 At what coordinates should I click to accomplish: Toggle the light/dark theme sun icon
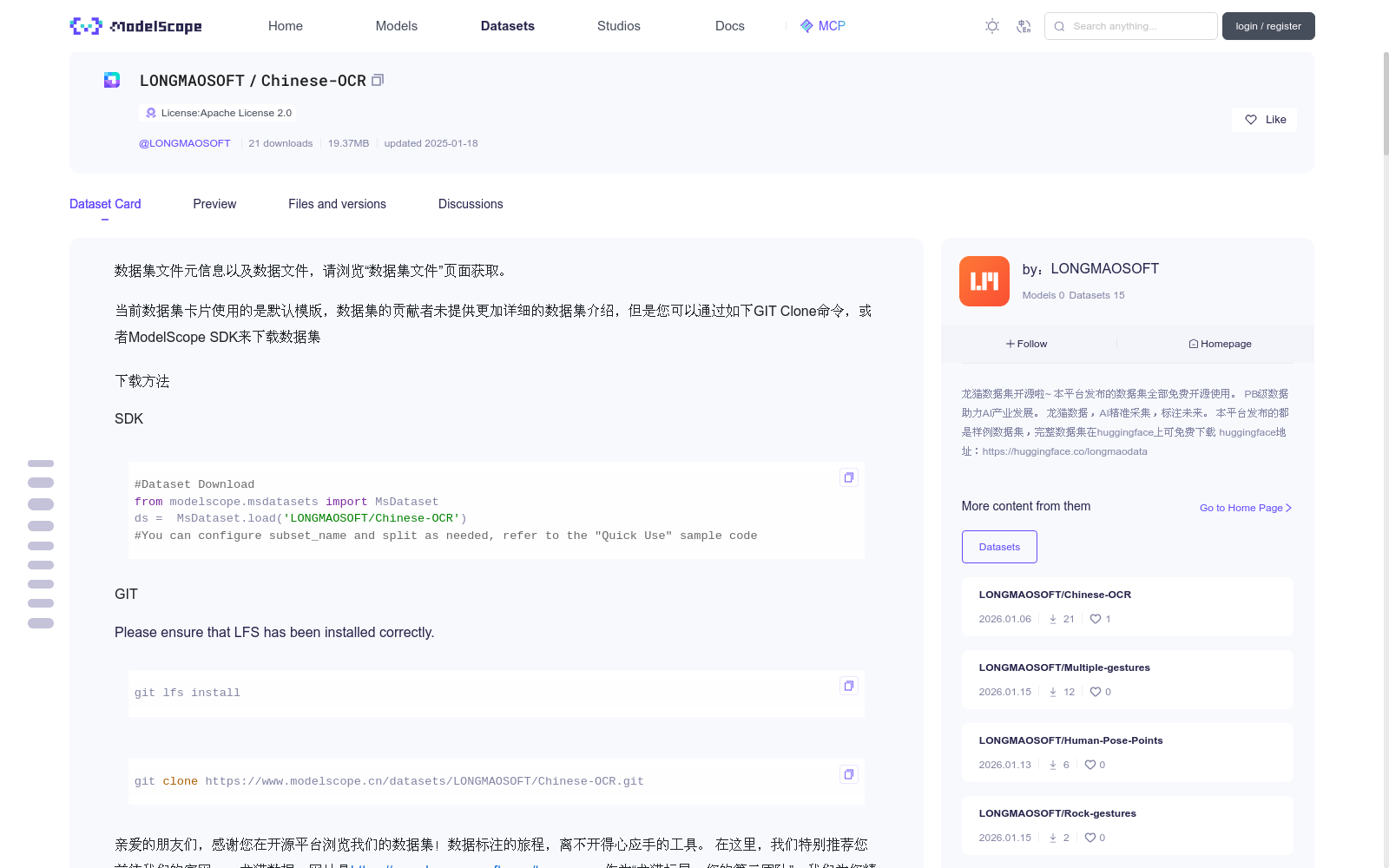click(x=992, y=26)
